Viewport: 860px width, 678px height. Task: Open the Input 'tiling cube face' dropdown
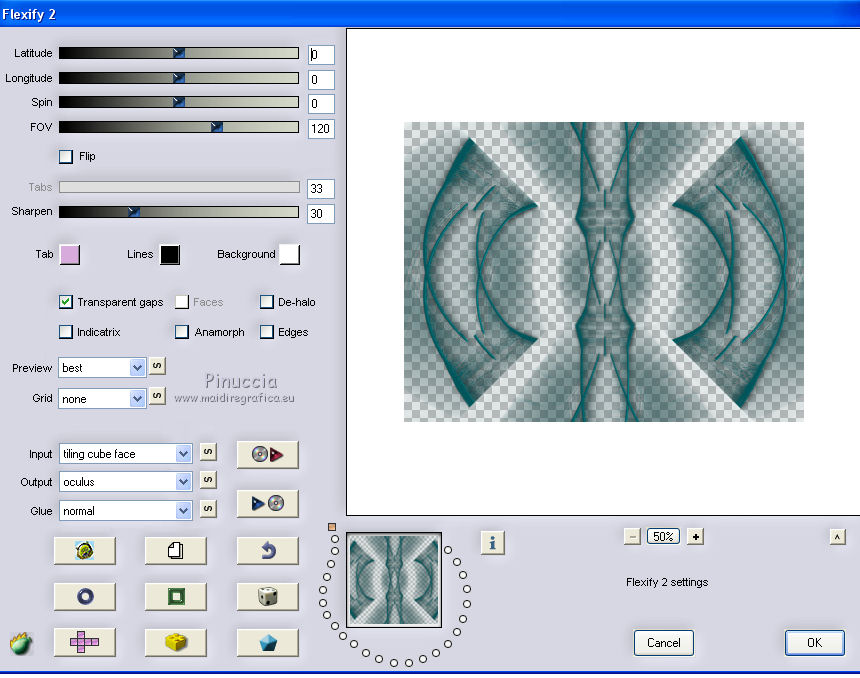click(x=126, y=454)
